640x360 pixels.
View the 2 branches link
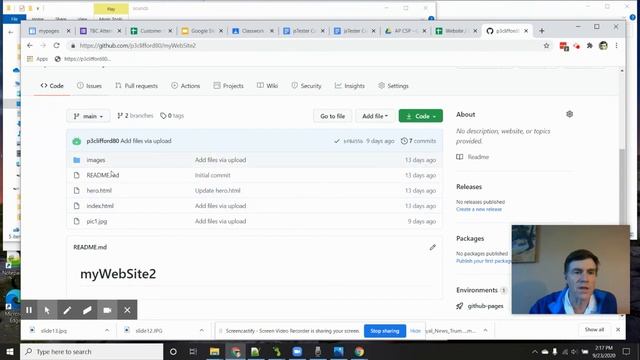pyautogui.click(x=135, y=116)
